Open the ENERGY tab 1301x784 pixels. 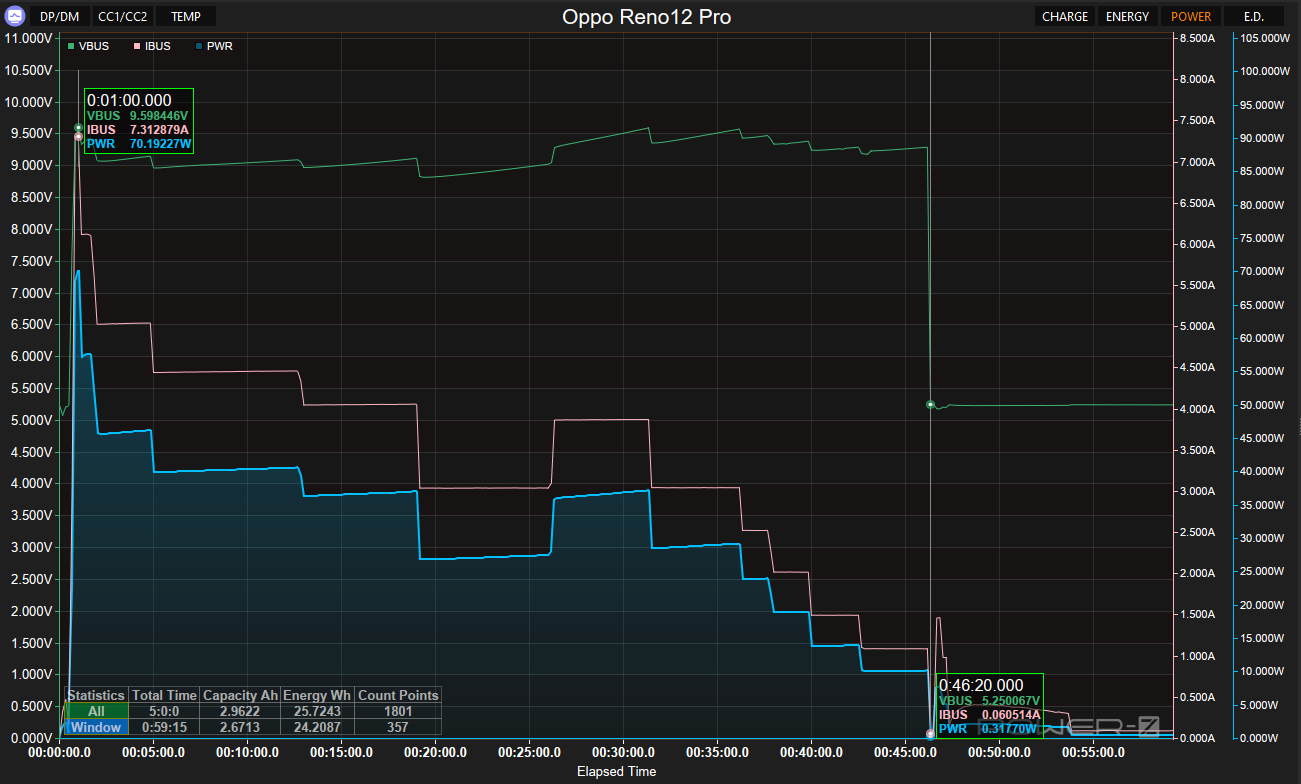tap(1127, 17)
